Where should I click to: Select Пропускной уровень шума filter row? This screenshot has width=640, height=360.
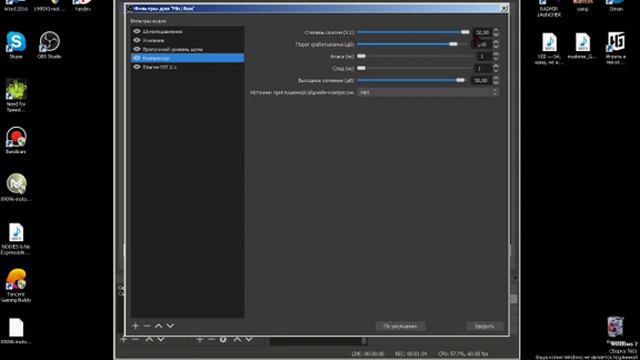coord(187,49)
